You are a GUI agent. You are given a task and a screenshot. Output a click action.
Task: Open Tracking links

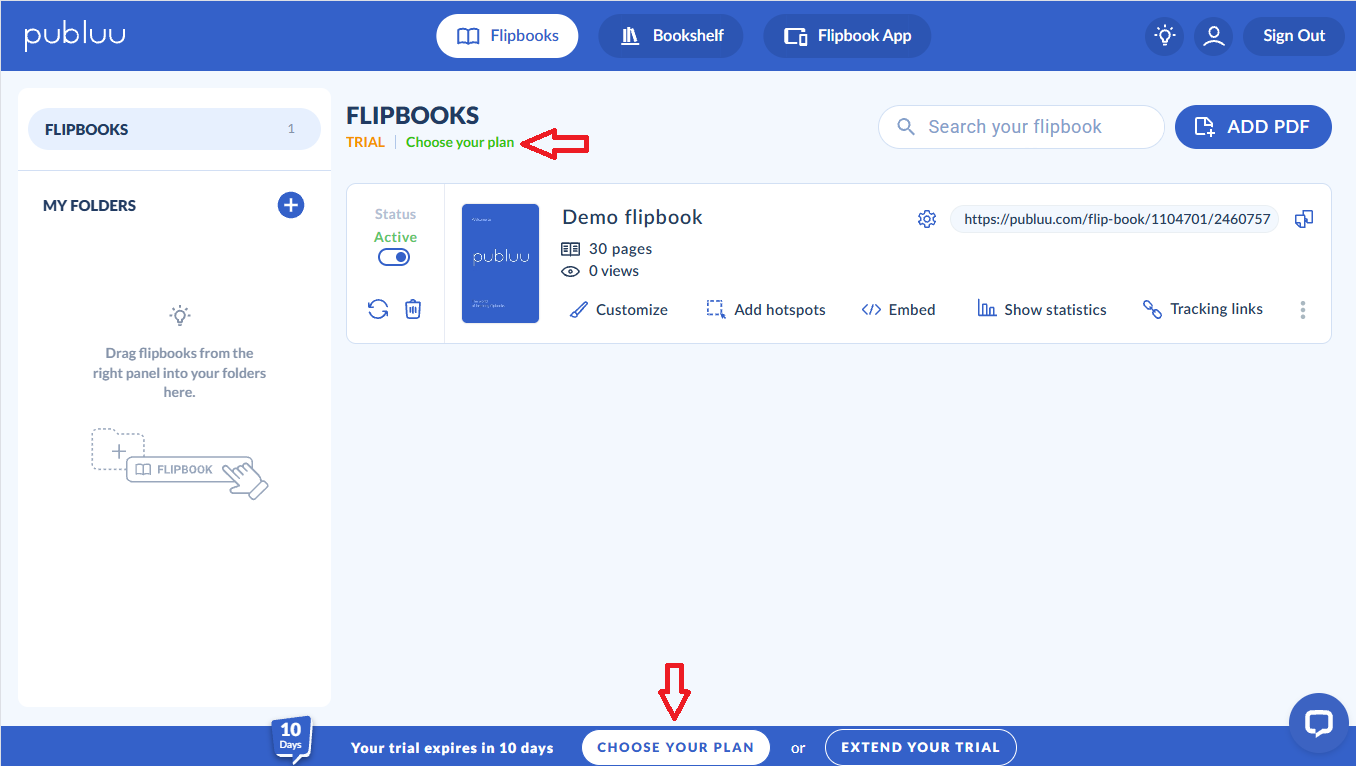(x=1203, y=309)
